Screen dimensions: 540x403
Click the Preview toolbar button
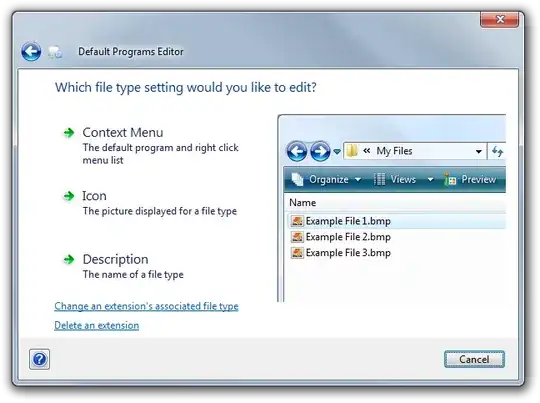pyautogui.click(x=470, y=179)
